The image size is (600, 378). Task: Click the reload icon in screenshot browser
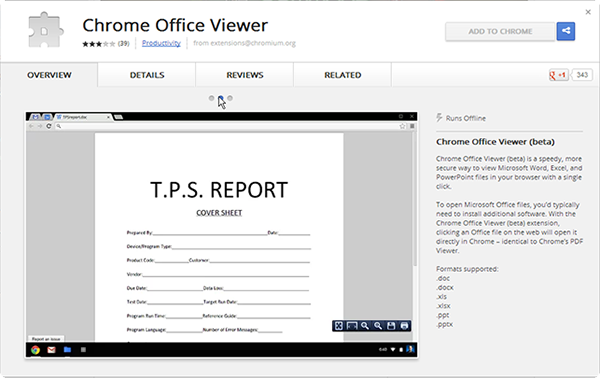point(49,126)
